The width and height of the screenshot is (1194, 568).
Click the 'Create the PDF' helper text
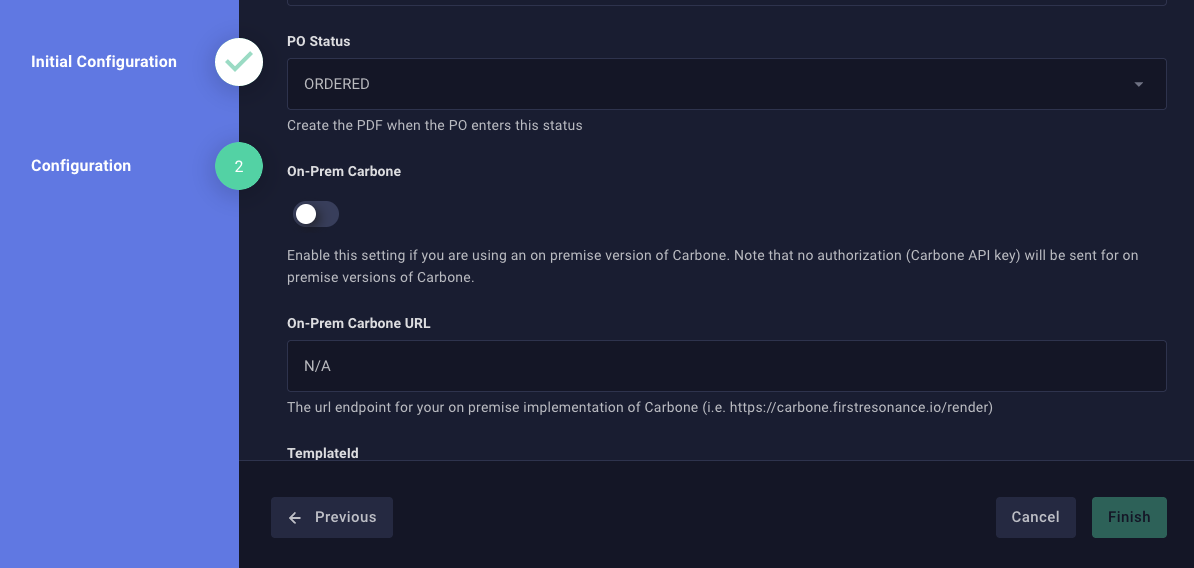pyautogui.click(x=434, y=126)
